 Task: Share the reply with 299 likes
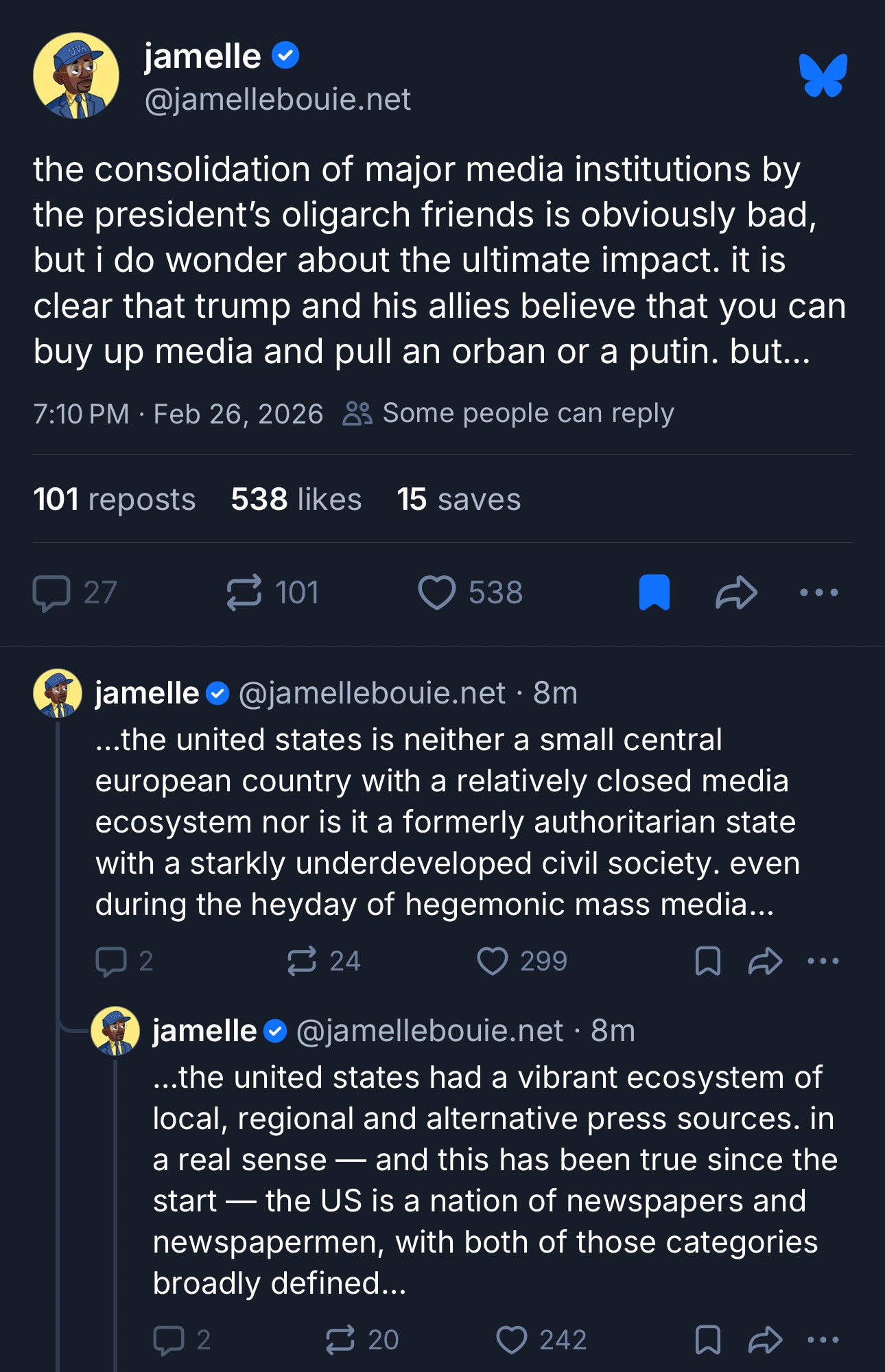[x=765, y=962]
